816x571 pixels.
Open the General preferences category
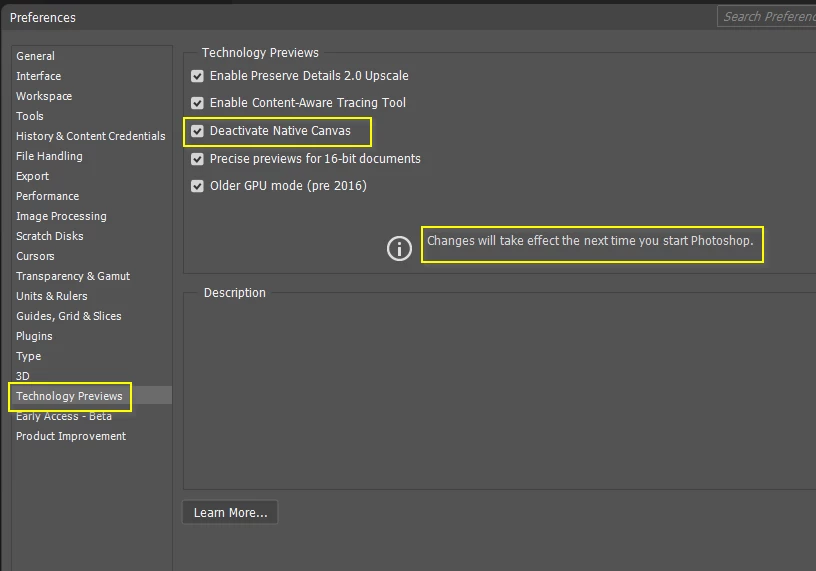point(35,56)
